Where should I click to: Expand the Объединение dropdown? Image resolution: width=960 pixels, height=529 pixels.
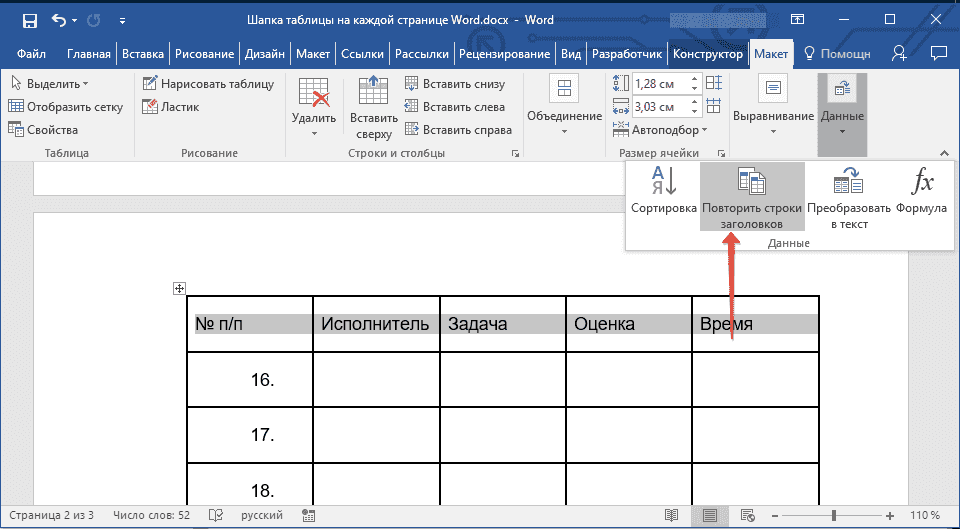564,106
